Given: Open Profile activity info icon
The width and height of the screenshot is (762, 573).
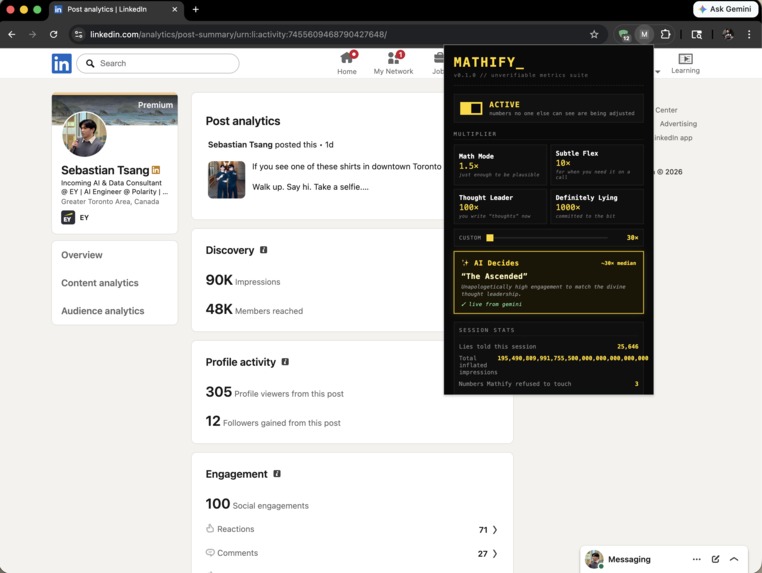Looking at the screenshot, I should tap(285, 362).
